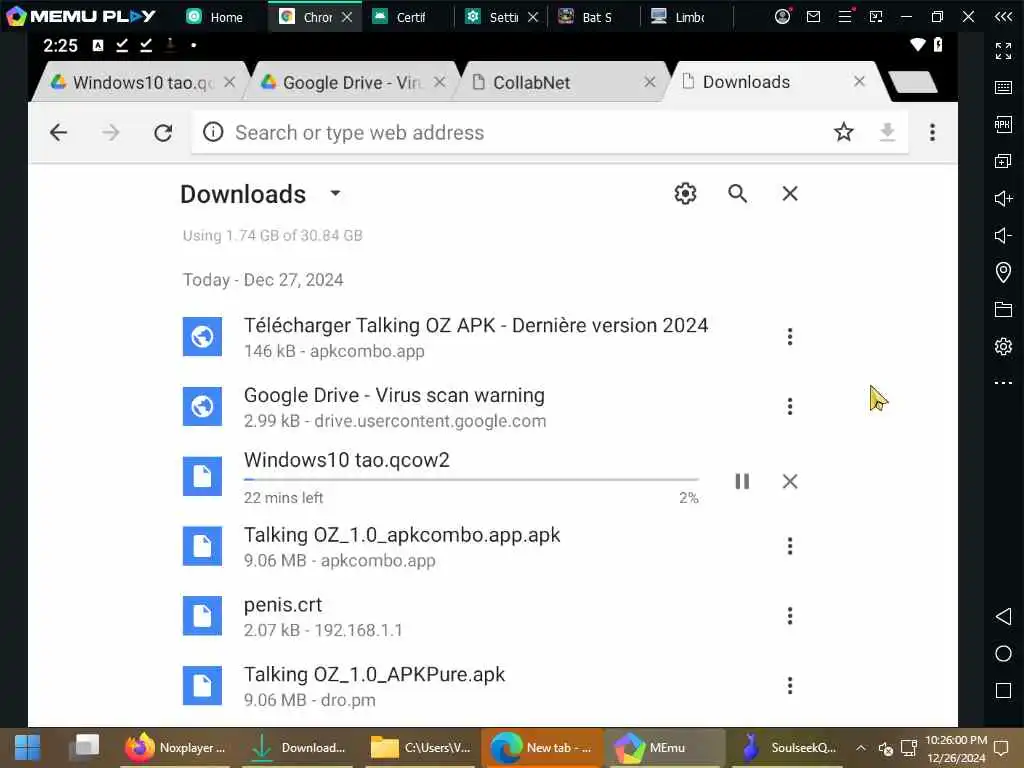This screenshot has height=768, width=1024.
Task: Go back using Chrome's back arrow
Action: (58, 133)
